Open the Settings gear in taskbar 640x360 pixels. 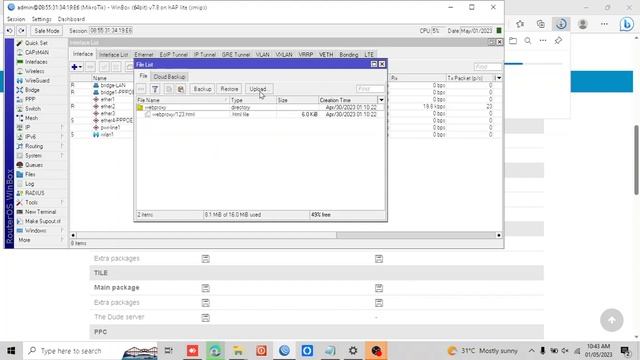coord(353,351)
